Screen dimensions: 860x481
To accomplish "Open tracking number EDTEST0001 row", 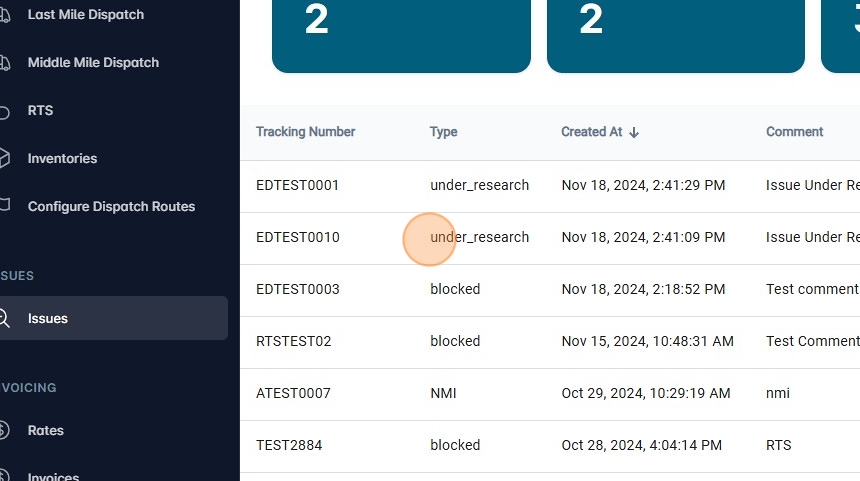I will [x=297, y=185].
